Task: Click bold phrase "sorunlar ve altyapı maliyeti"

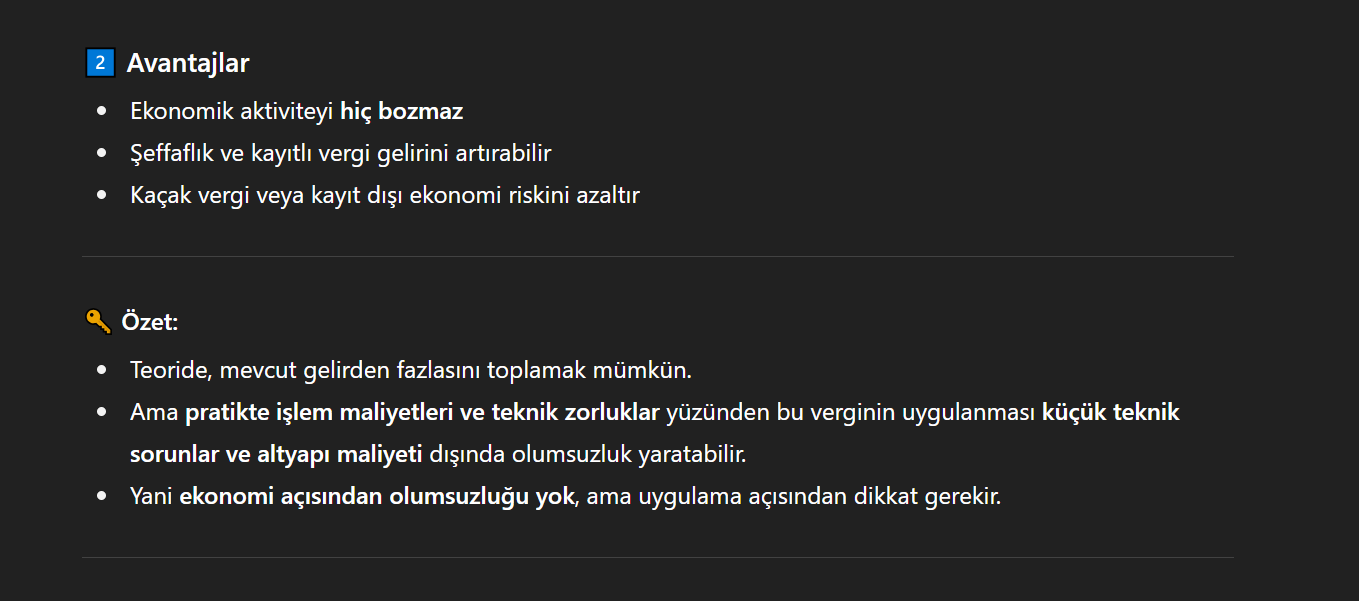Action: point(276,454)
